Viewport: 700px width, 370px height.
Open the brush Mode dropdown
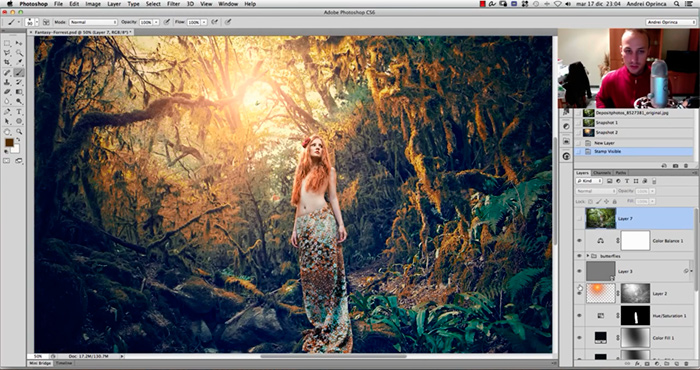pyautogui.click(x=93, y=22)
